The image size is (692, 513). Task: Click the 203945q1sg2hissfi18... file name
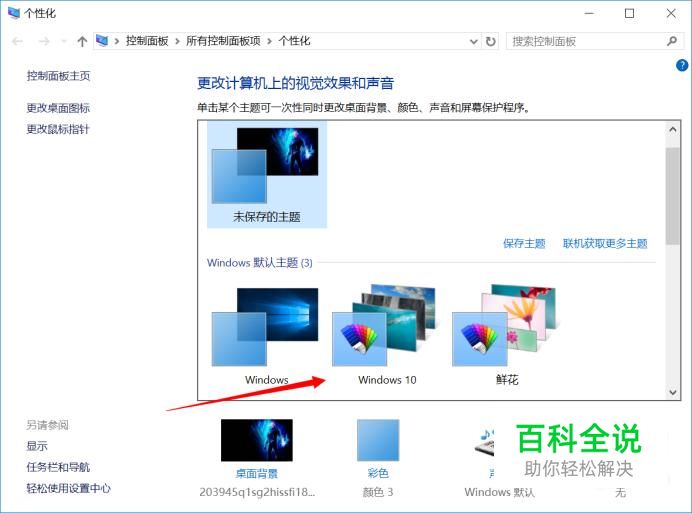(257, 492)
